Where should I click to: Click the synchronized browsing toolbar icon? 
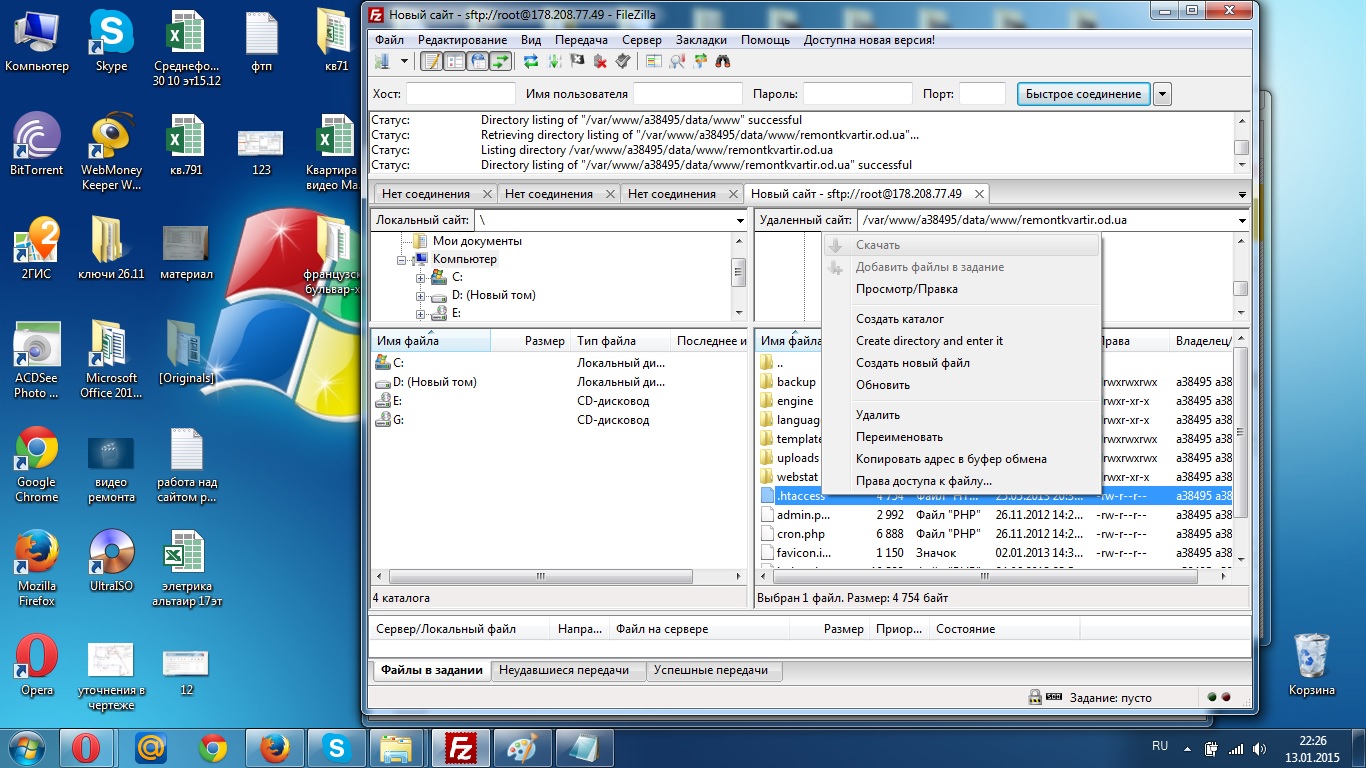[699, 62]
